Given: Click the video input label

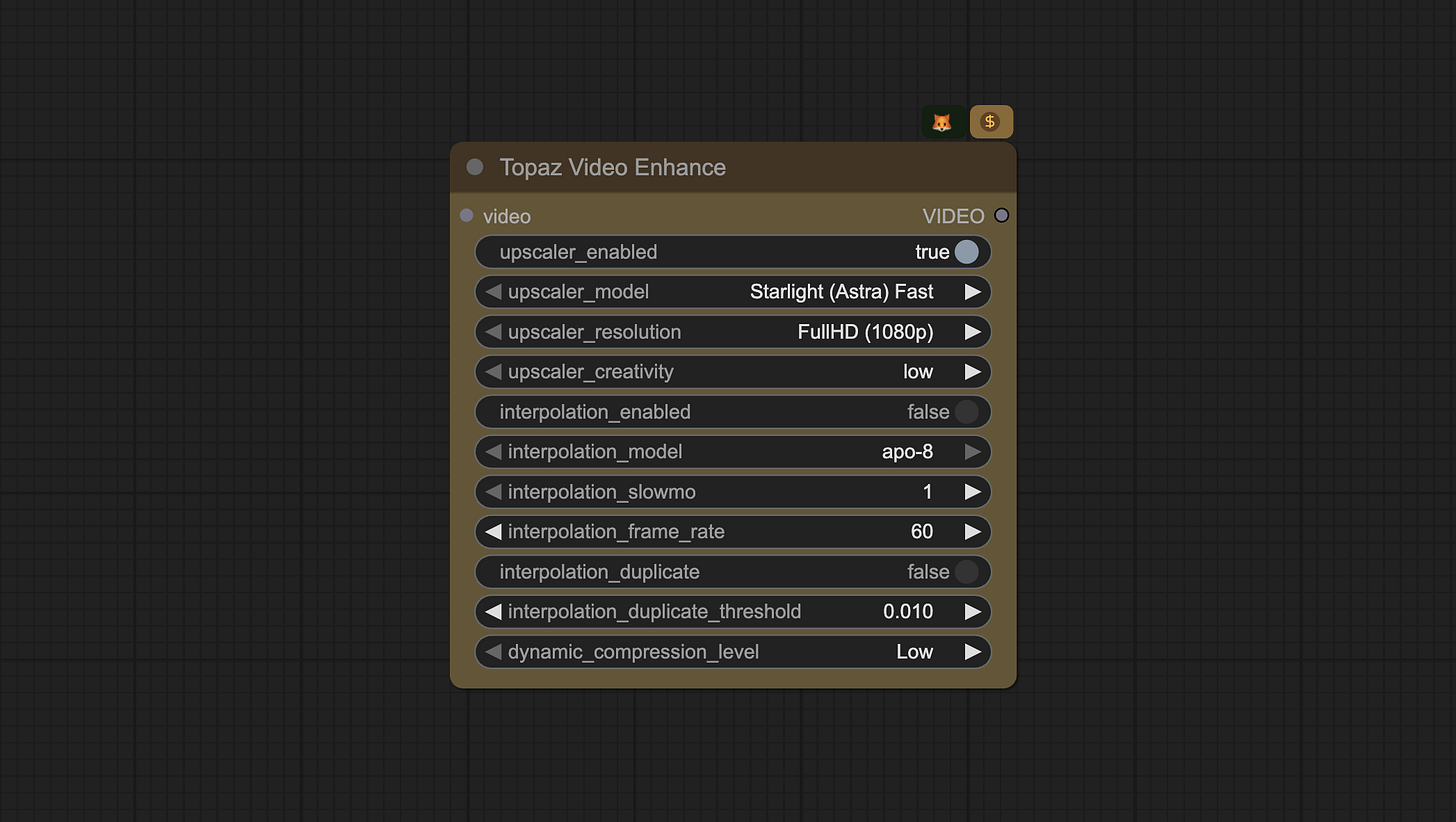Looking at the screenshot, I should [507, 216].
